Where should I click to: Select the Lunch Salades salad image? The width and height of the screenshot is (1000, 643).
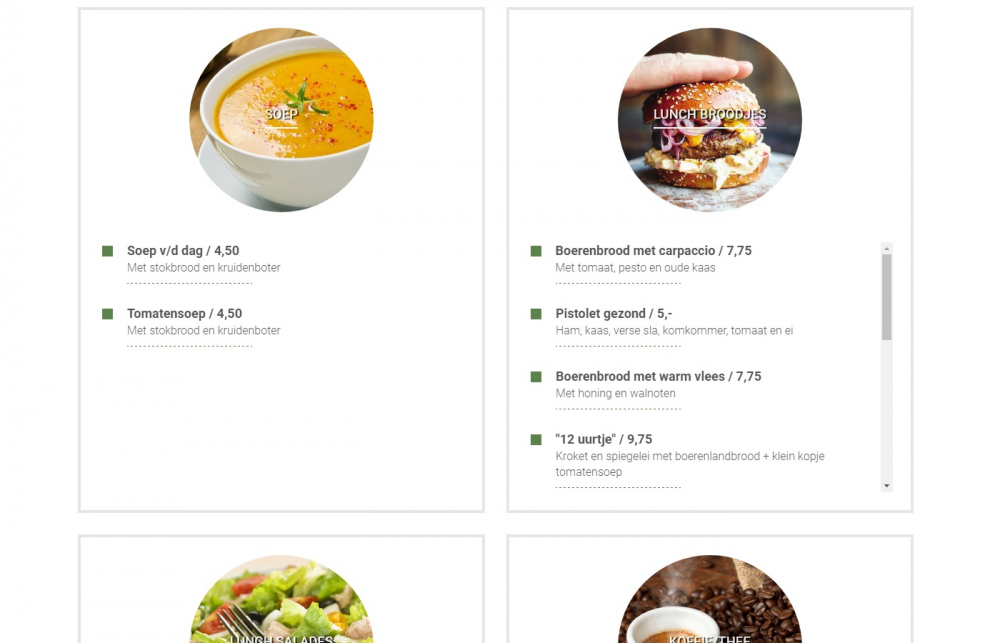(281, 599)
